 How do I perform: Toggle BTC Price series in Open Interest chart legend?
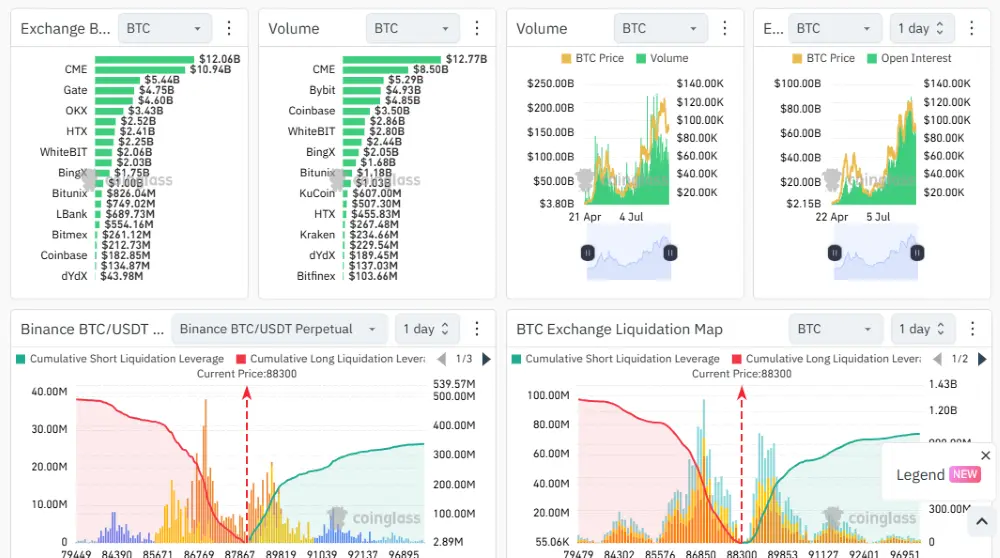click(x=823, y=58)
